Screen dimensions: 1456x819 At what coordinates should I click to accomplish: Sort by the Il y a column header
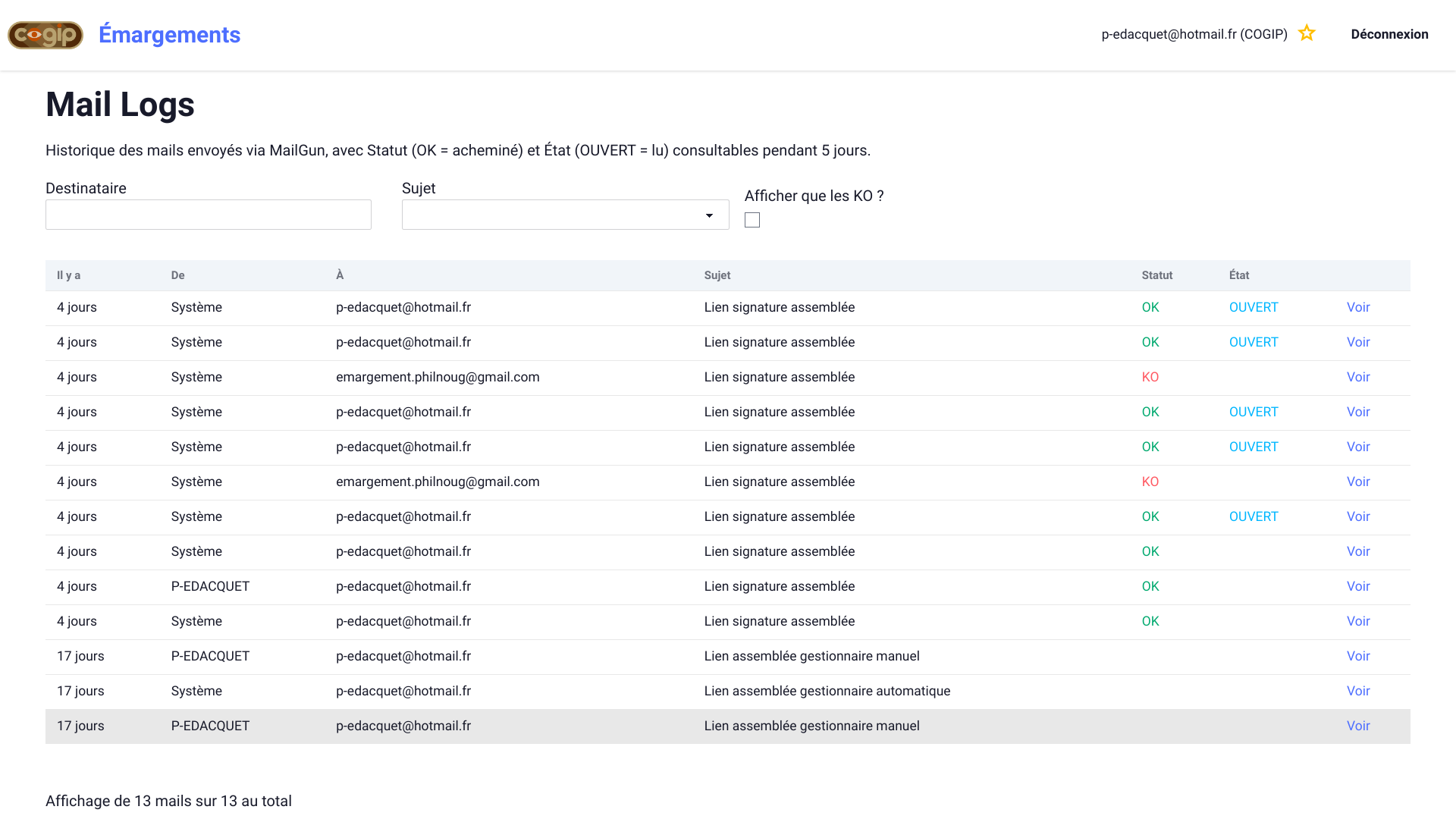pyautogui.click(x=68, y=275)
